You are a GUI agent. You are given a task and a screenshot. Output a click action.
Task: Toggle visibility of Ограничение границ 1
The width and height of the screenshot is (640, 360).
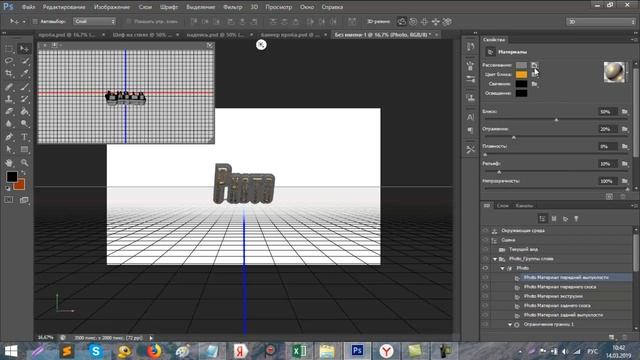point(485,324)
